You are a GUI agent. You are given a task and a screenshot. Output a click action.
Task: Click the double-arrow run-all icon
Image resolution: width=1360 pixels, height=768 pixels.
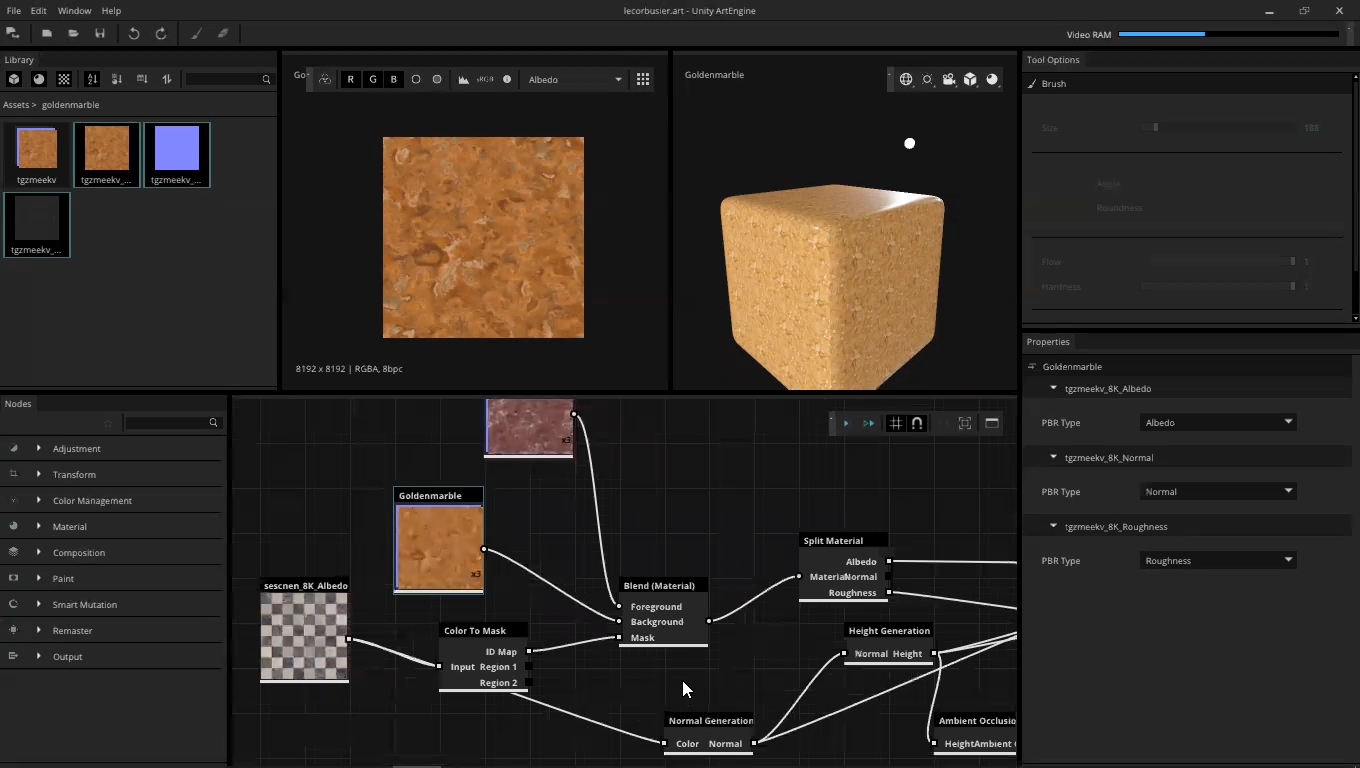pyautogui.click(x=869, y=423)
